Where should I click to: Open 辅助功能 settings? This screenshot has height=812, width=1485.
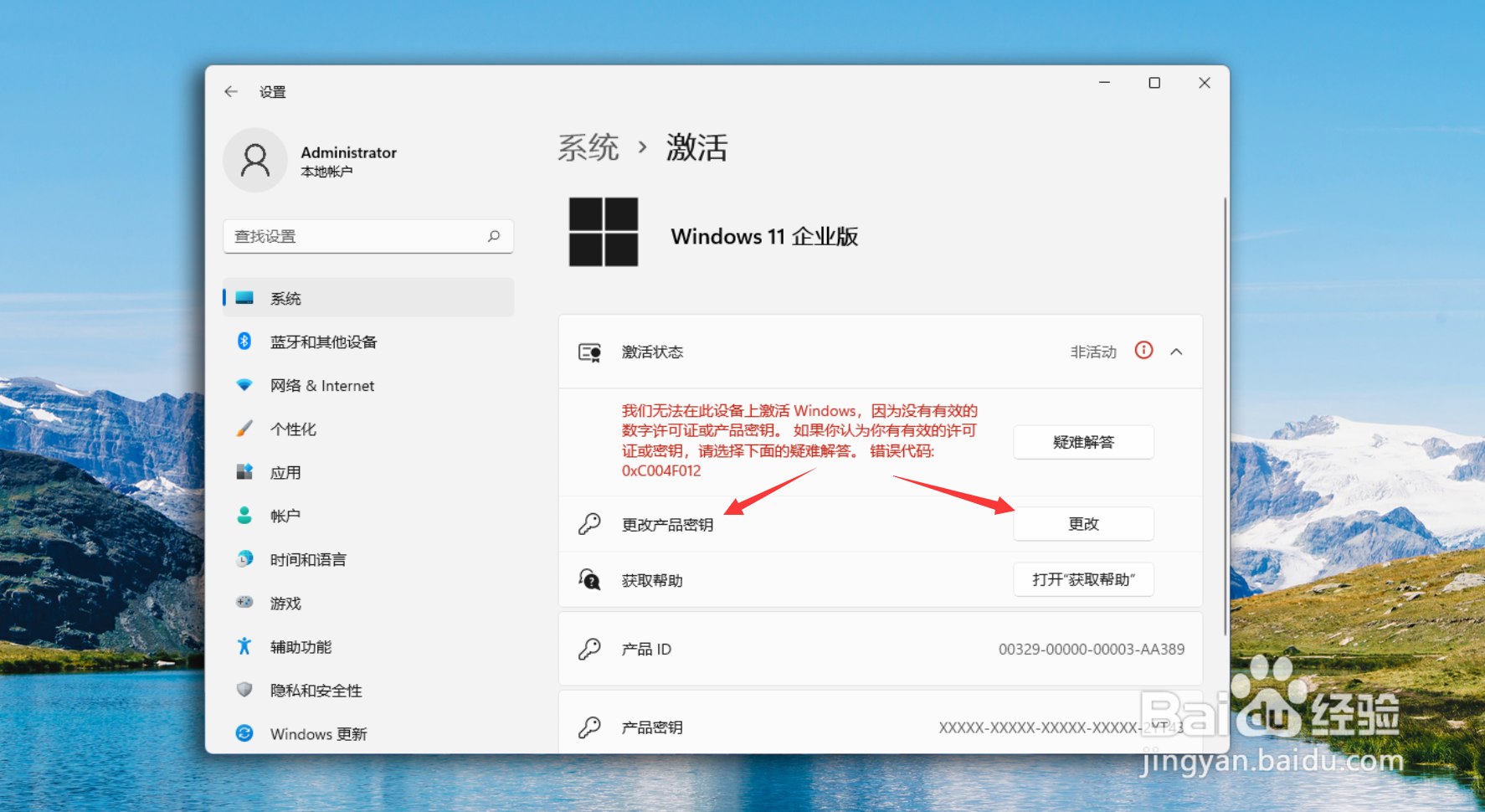pos(368,646)
